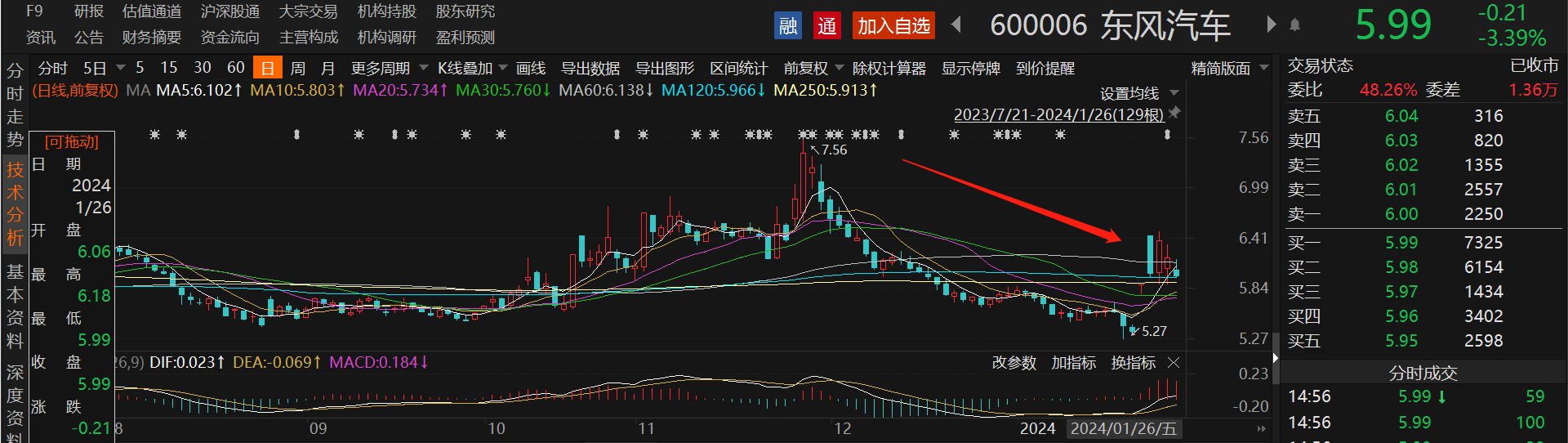
Task: Open 机构调研 menu item
Action: click(387, 38)
